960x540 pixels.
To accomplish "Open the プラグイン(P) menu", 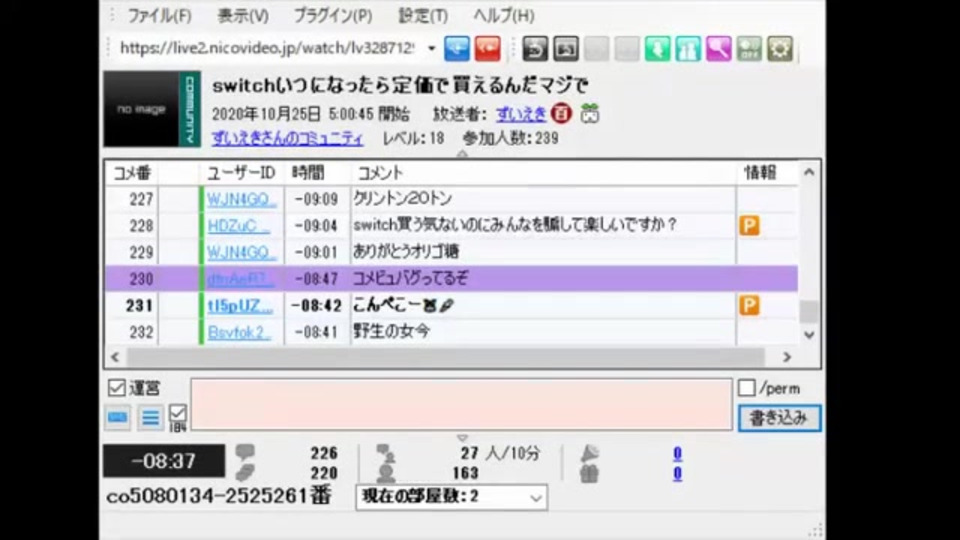I will (x=333, y=16).
